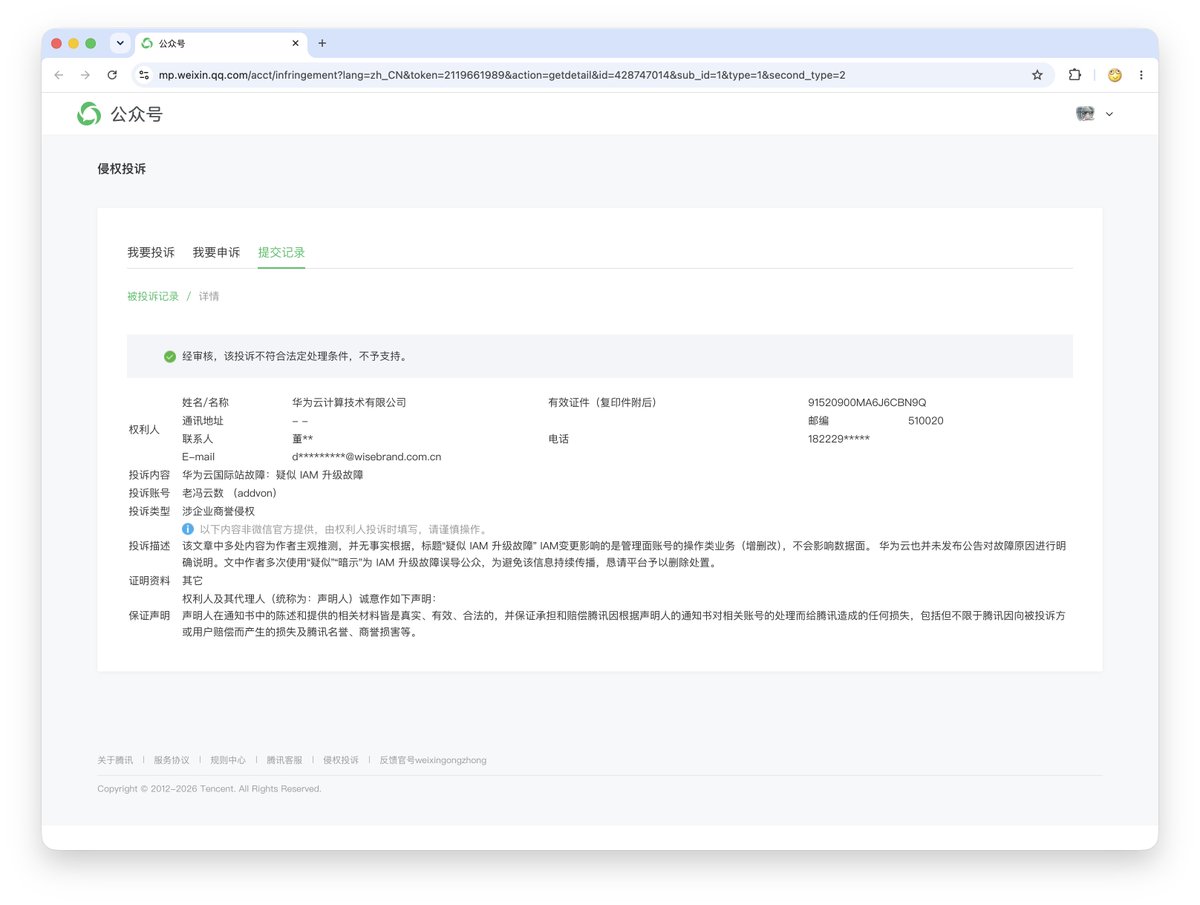
Task: Click the email d*********@wisebrand.com.cn
Action: click(x=367, y=457)
